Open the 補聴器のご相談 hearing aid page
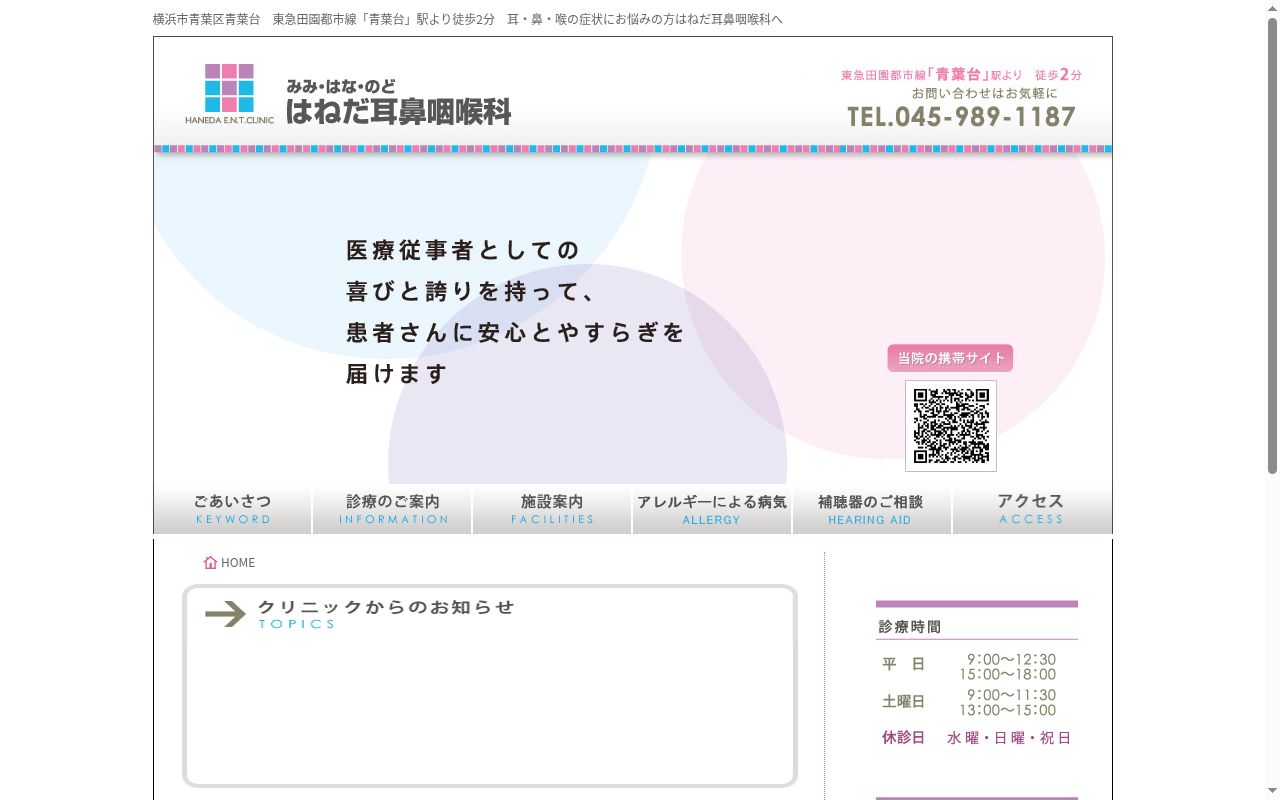Viewport: 1280px width, 800px height. click(872, 509)
